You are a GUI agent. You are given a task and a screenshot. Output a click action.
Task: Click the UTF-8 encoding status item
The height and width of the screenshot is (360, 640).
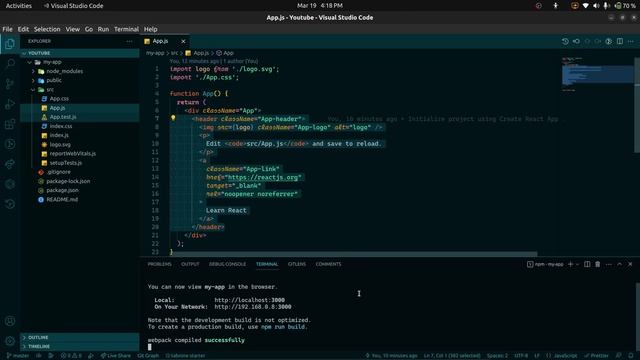[521, 356]
